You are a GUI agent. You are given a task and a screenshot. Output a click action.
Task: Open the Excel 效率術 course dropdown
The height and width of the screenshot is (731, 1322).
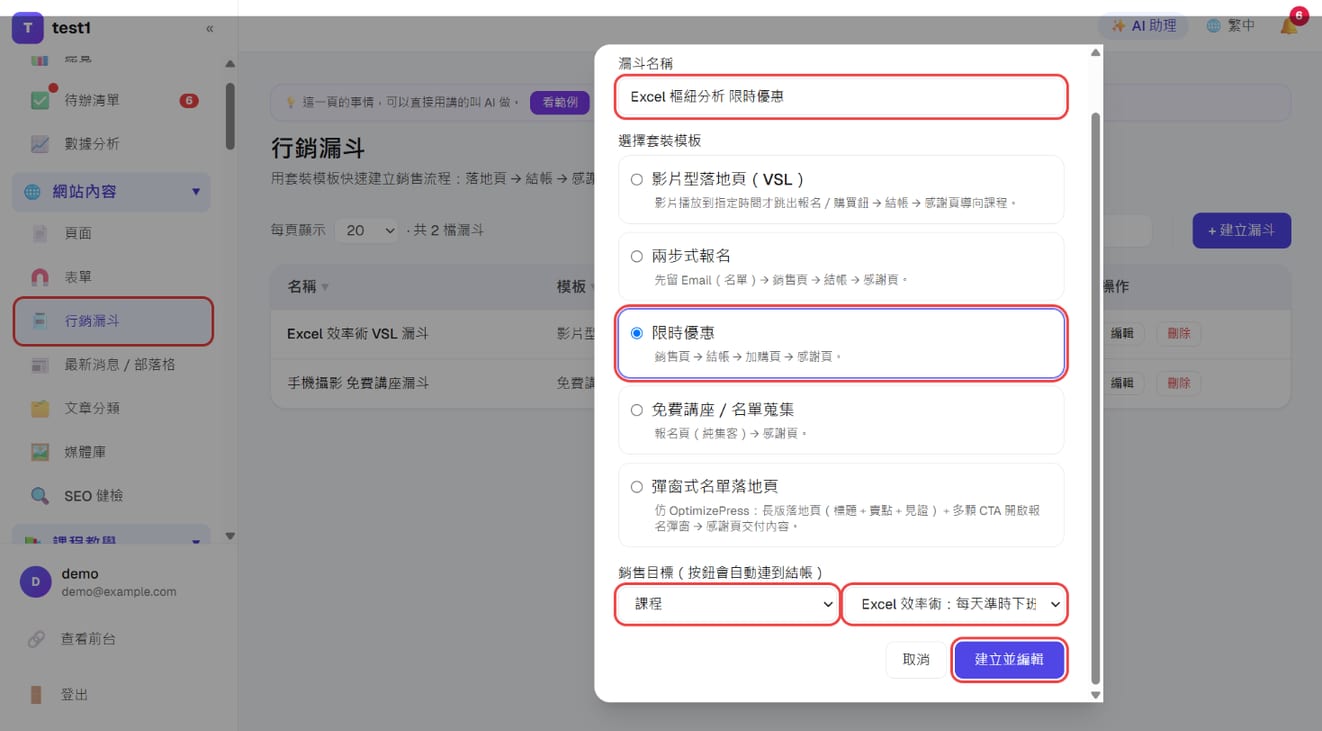[x=954, y=604]
